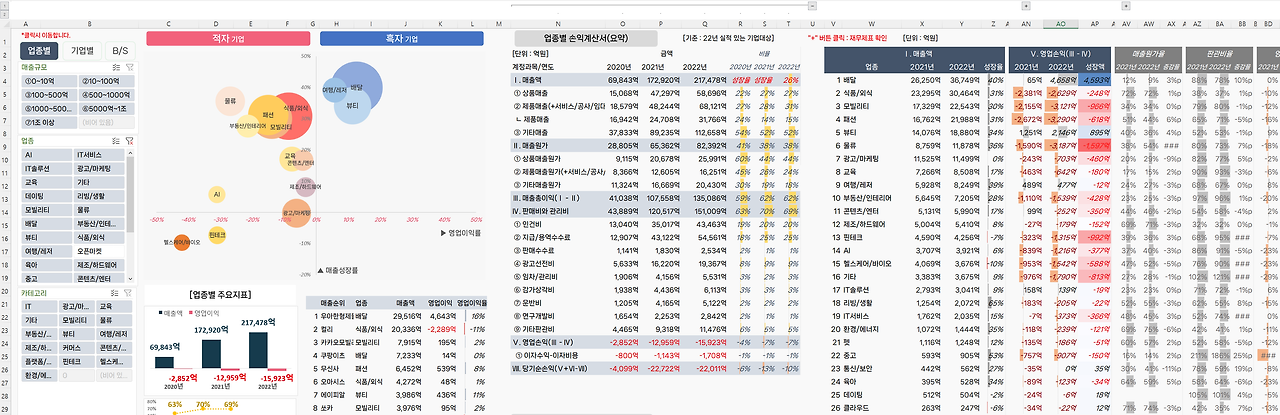The width and height of the screenshot is (1280, 415).
Task: Open the 기업별 tab
Action: point(82,49)
